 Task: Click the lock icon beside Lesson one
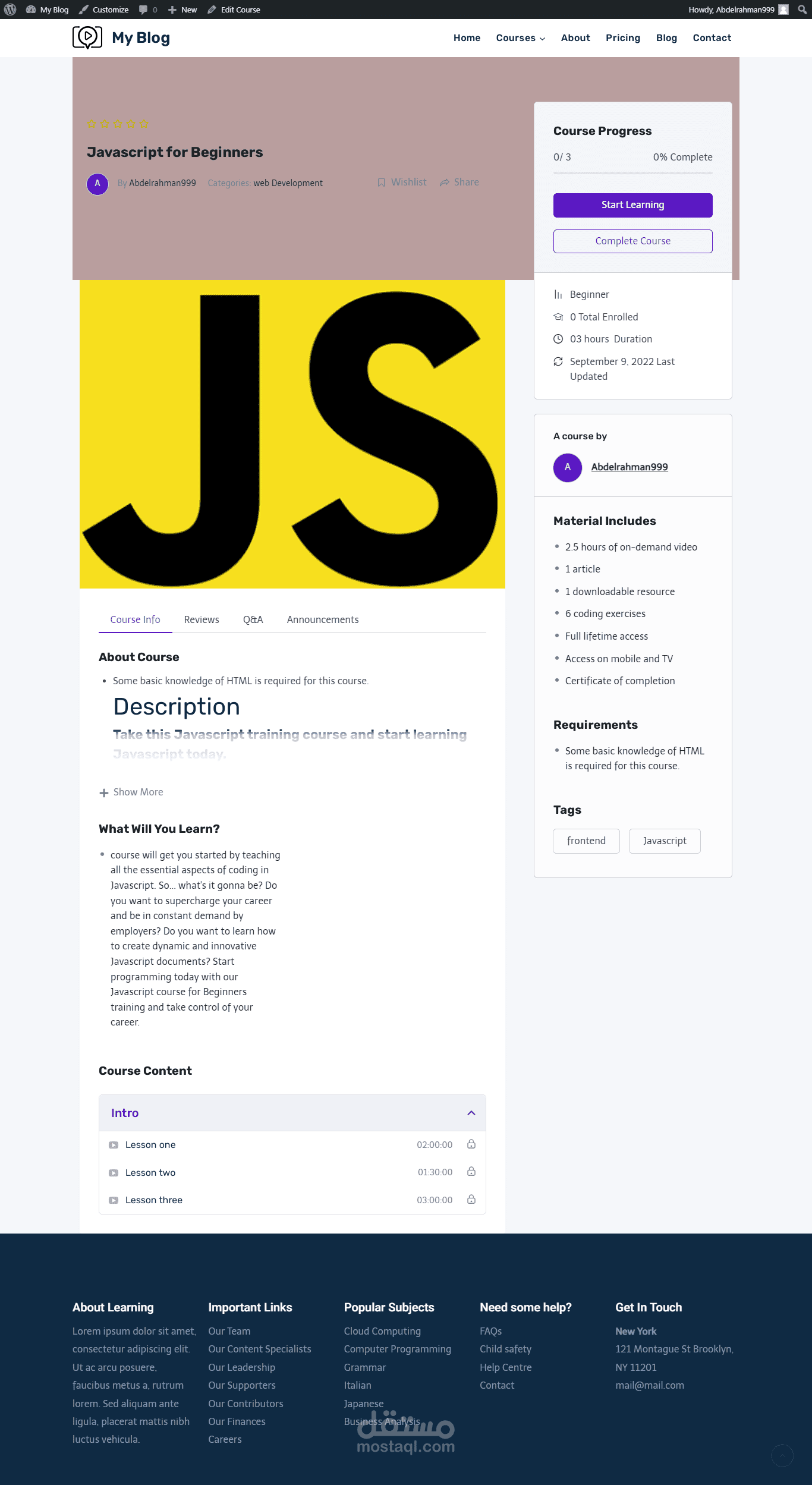(x=471, y=1144)
